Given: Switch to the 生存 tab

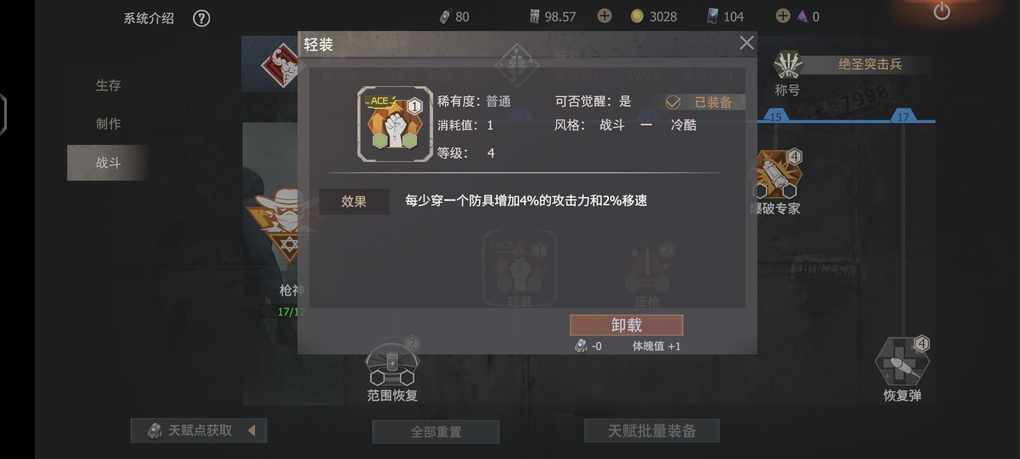Looking at the screenshot, I should [x=108, y=85].
